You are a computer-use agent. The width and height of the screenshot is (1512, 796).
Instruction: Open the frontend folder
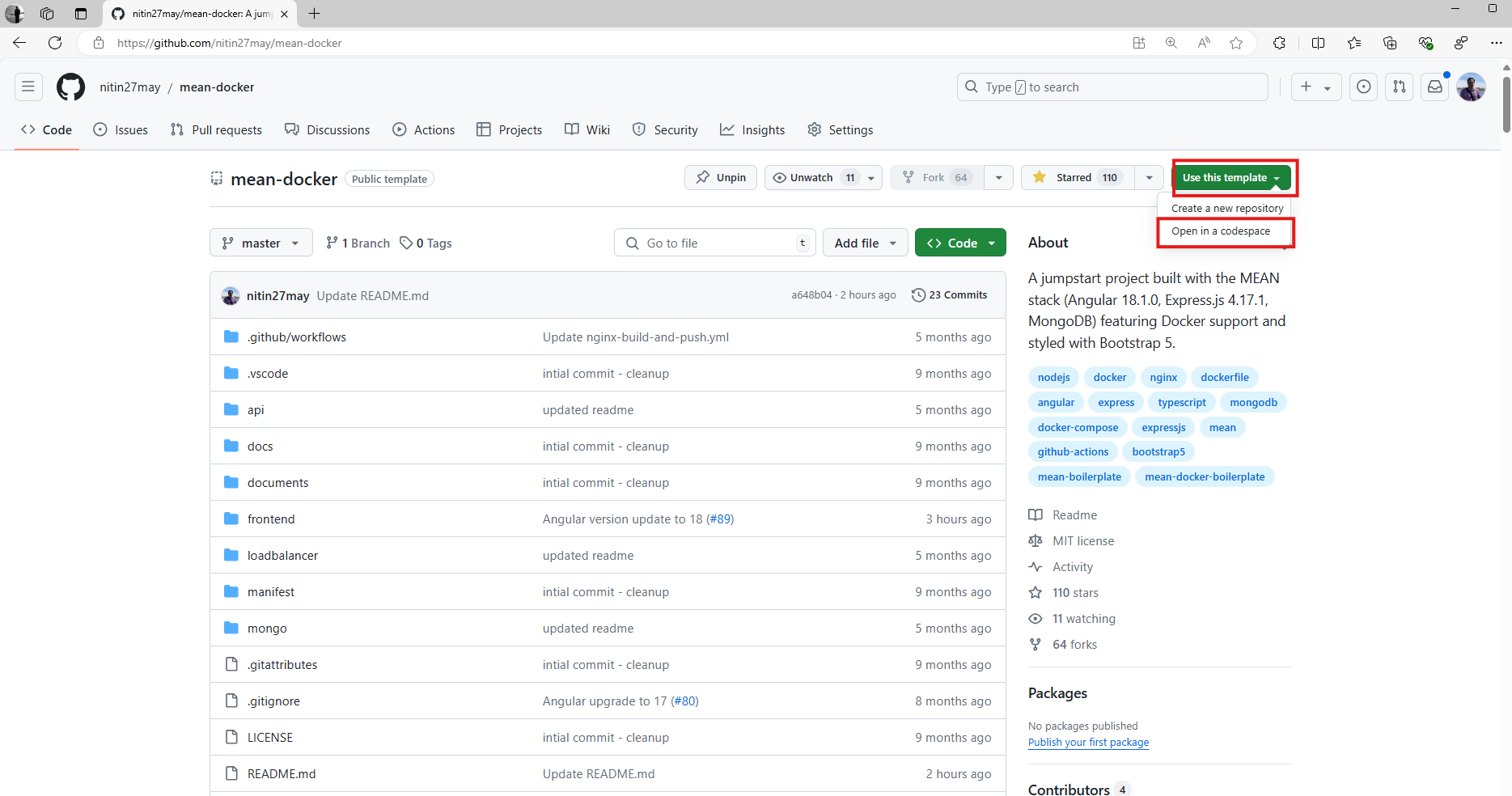271,519
